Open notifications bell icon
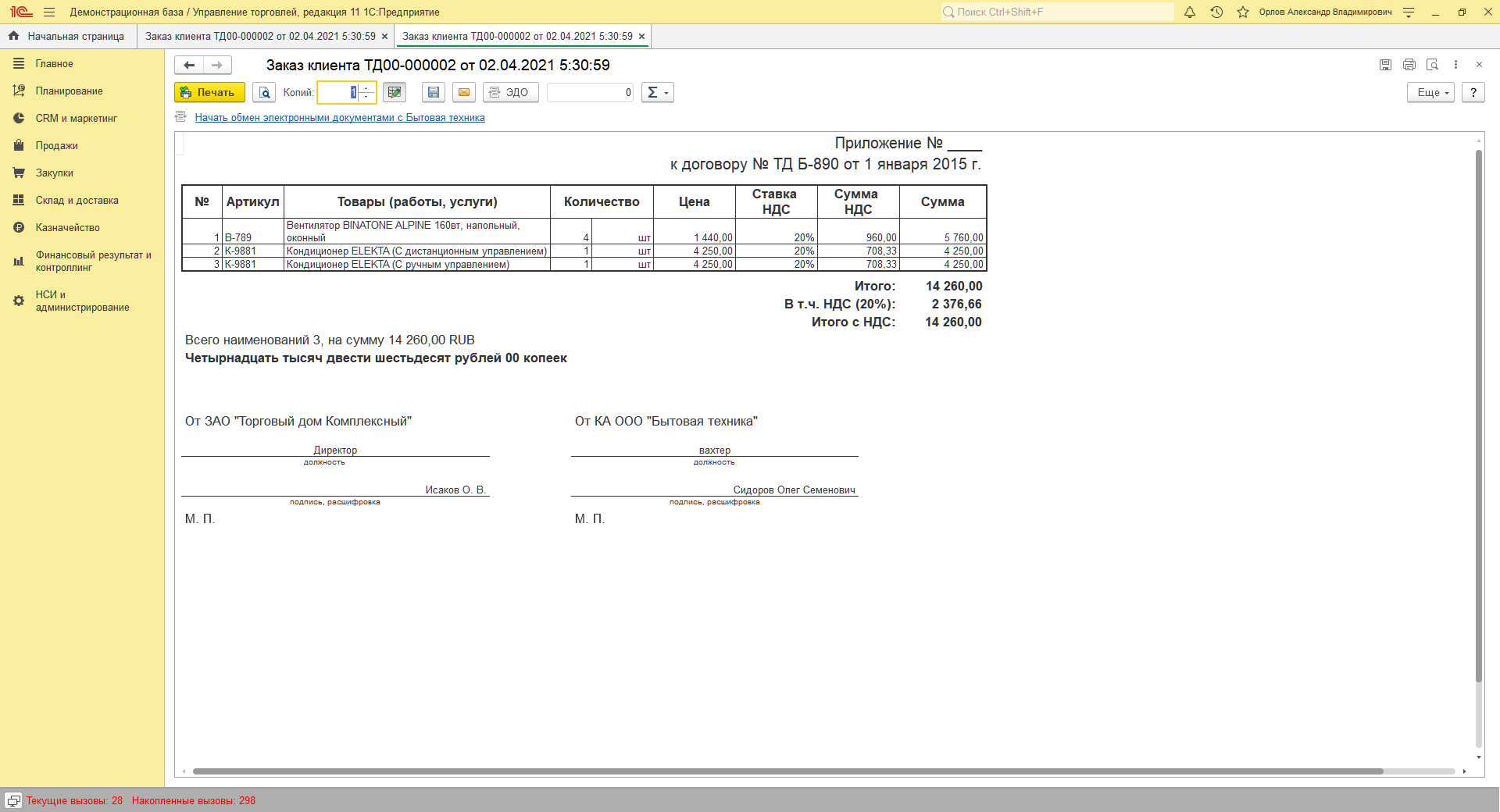Screen dimensions: 1500x812 pyautogui.click(x=1190, y=12)
